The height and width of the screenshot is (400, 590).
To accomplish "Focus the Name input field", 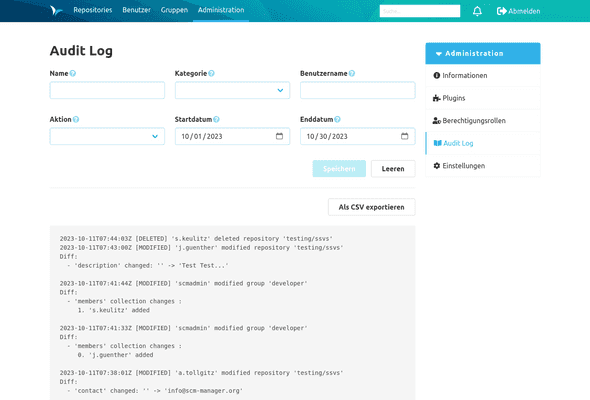I will tap(107, 90).
